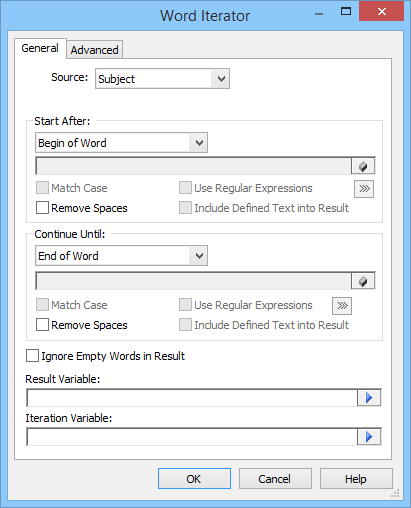Enable Remove Spaces under Start After
Viewport: 411px width, 508px height.
pos(42,208)
